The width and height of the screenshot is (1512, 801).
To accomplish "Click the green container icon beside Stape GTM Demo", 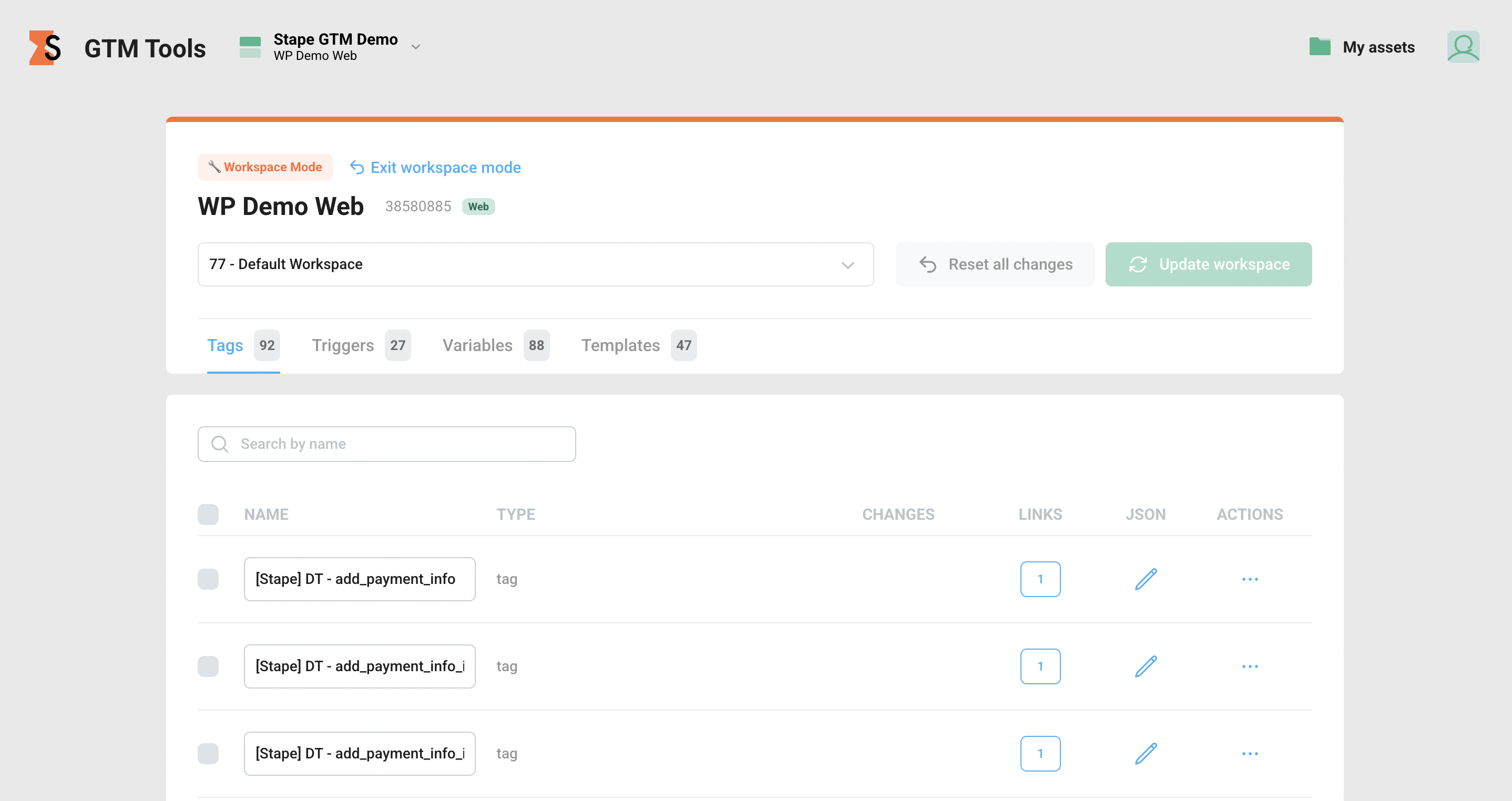I will click(250, 47).
